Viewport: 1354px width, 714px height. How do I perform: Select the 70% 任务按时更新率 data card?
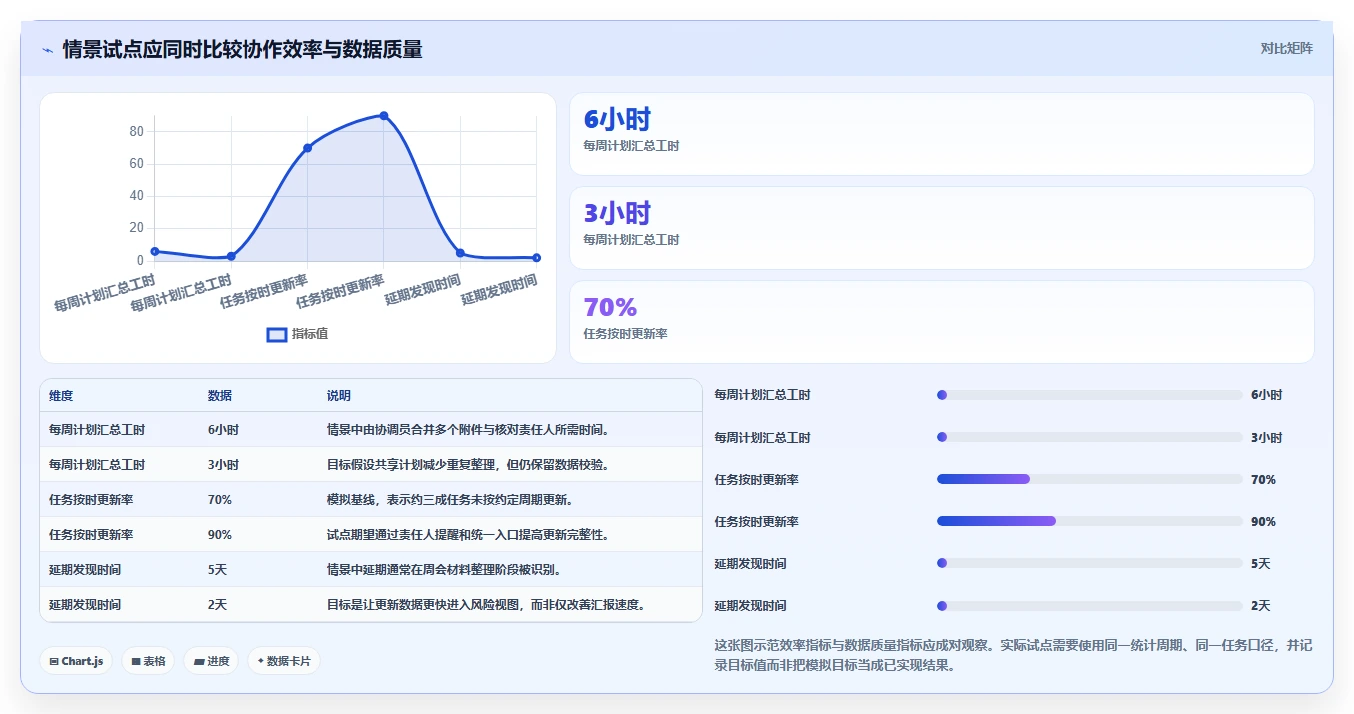point(941,322)
